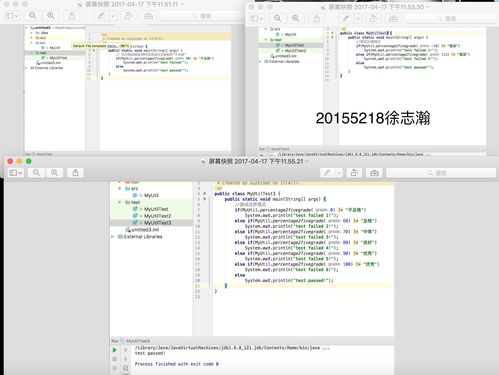
Task: Rotate the image in the 11.53.30 window
Action: pyautogui.click(x=373, y=18)
